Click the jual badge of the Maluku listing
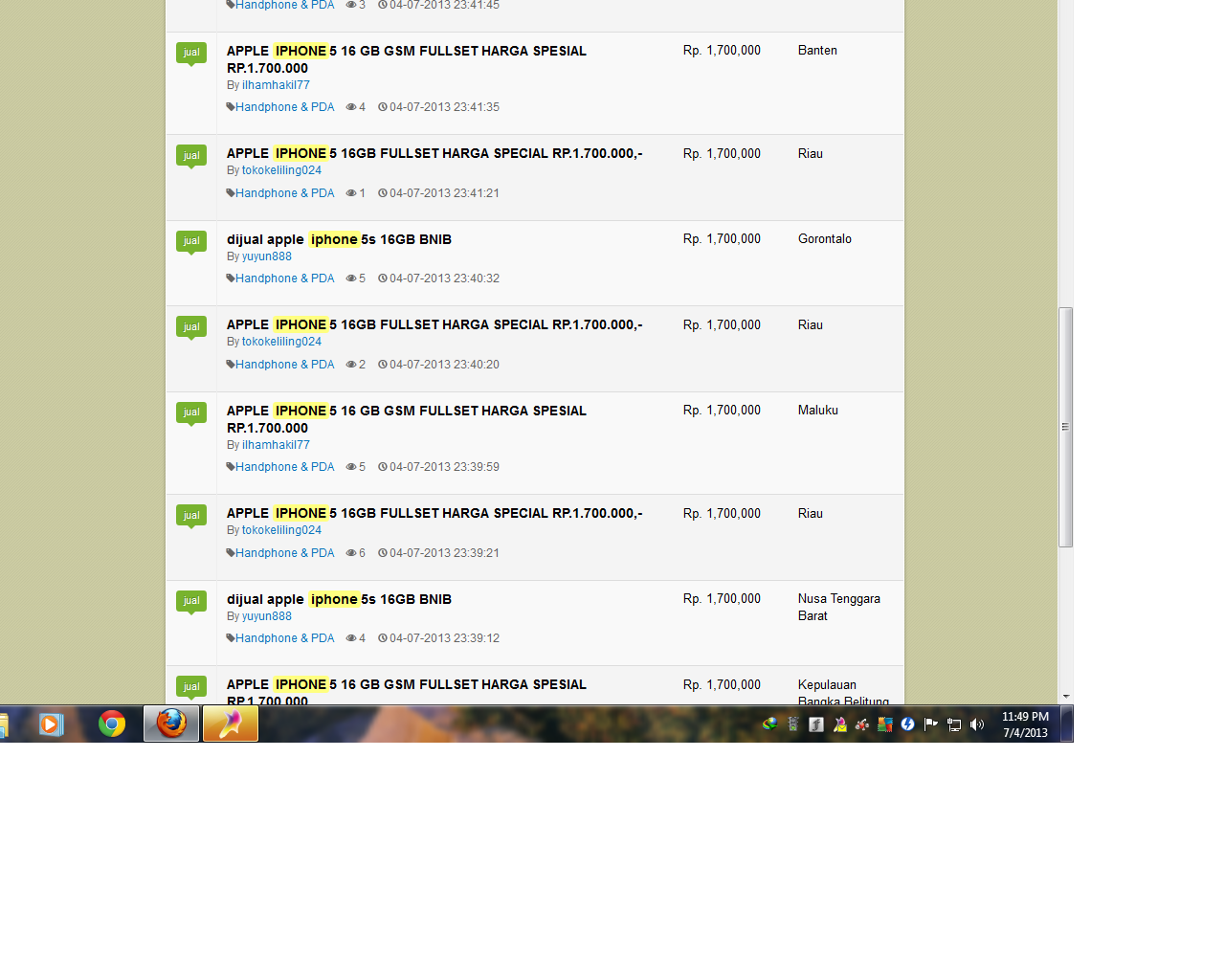Image resolution: width=1225 pixels, height=980 pixels. pos(191,412)
